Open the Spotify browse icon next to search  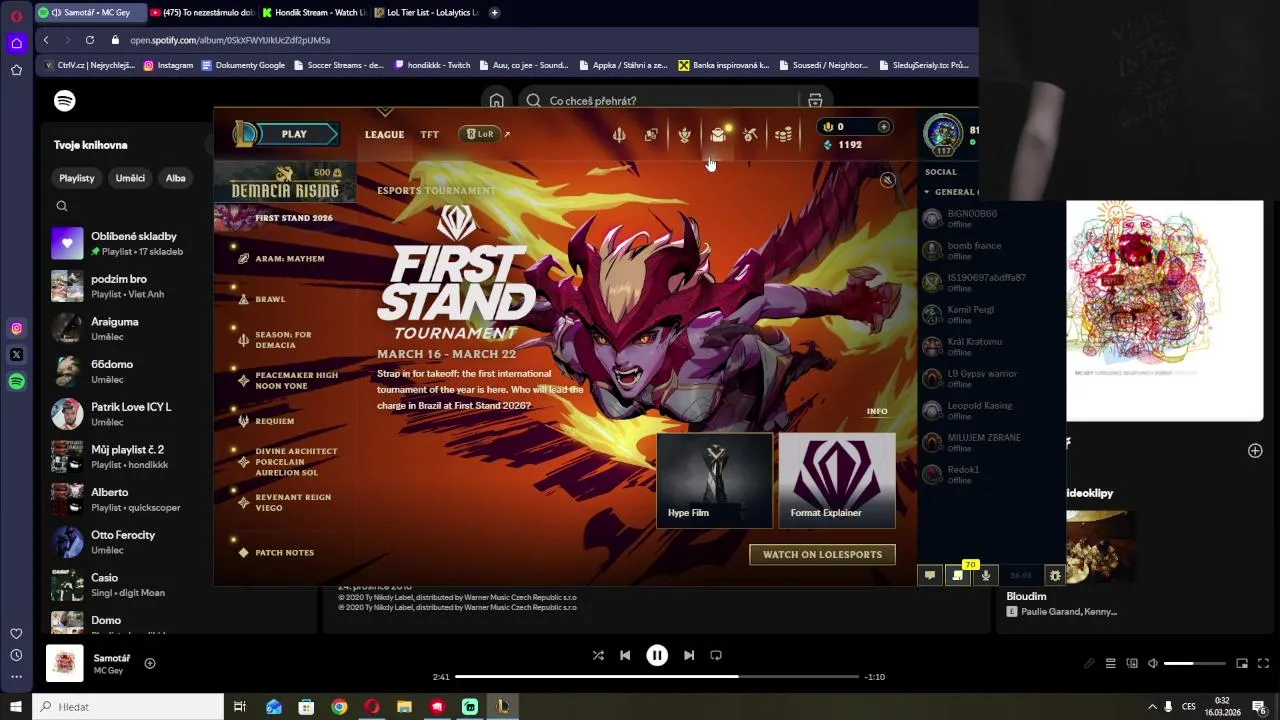(815, 101)
